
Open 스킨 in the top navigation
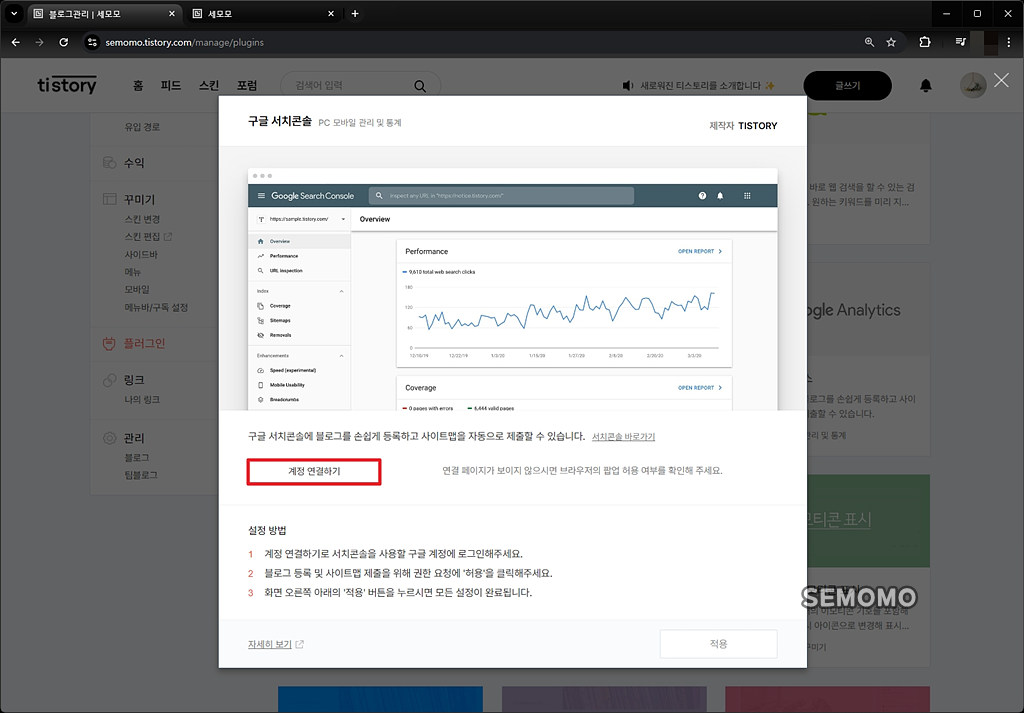tap(209, 86)
